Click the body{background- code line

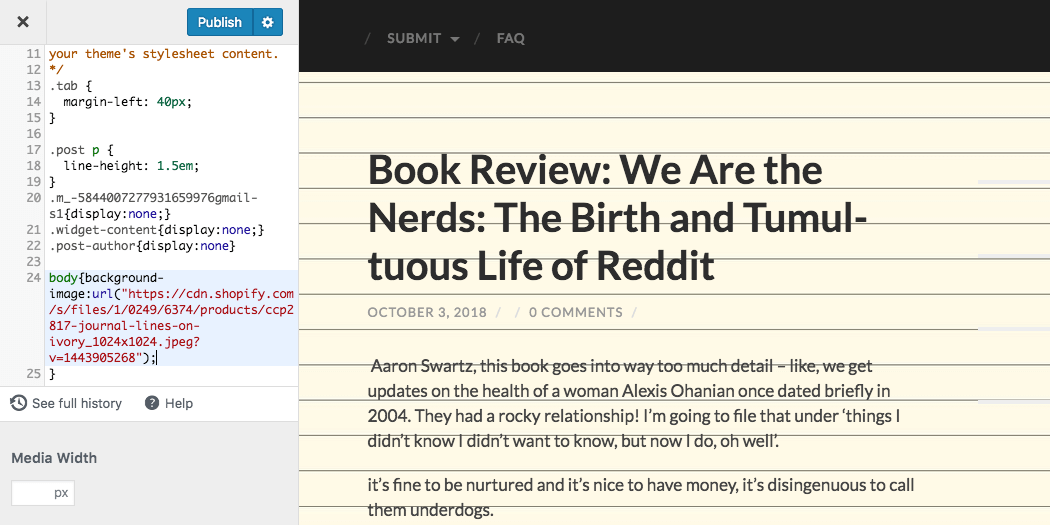(x=106, y=277)
